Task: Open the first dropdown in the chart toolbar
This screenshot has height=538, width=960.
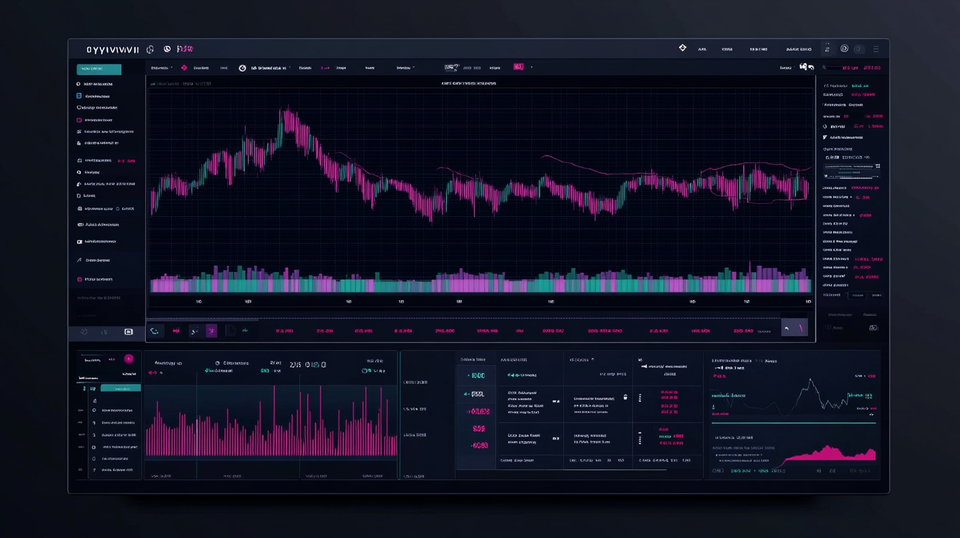Action: point(160,68)
